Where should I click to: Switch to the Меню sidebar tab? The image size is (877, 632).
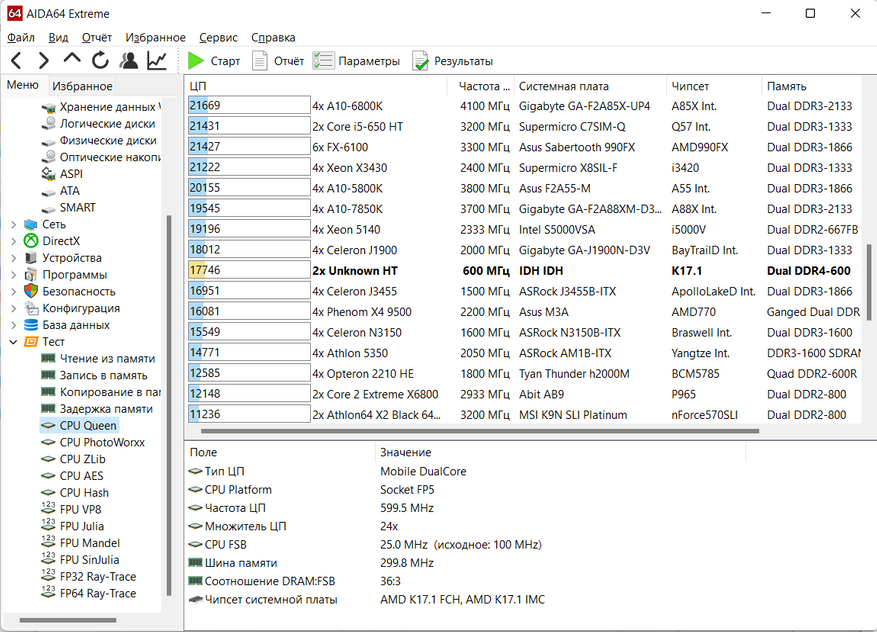click(x=23, y=85)
